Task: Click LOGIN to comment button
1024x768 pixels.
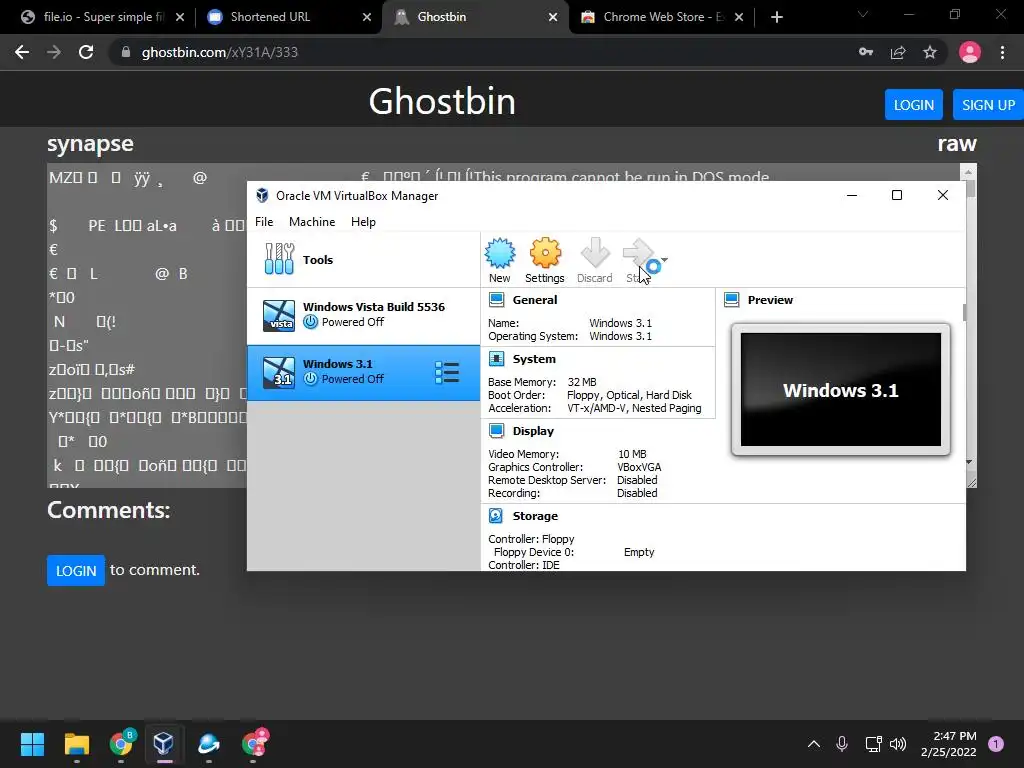Action: [76, 570]
